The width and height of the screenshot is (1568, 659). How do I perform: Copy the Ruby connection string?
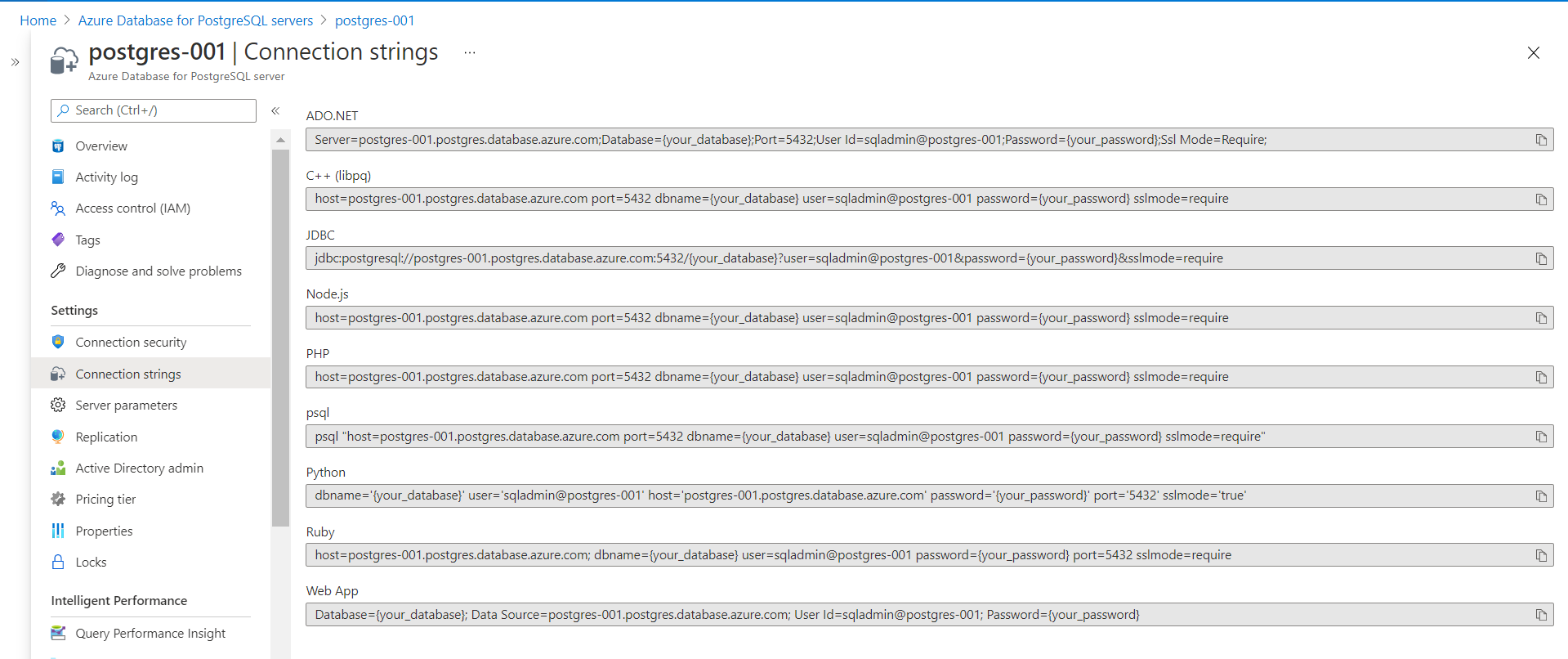[1541, 555]
